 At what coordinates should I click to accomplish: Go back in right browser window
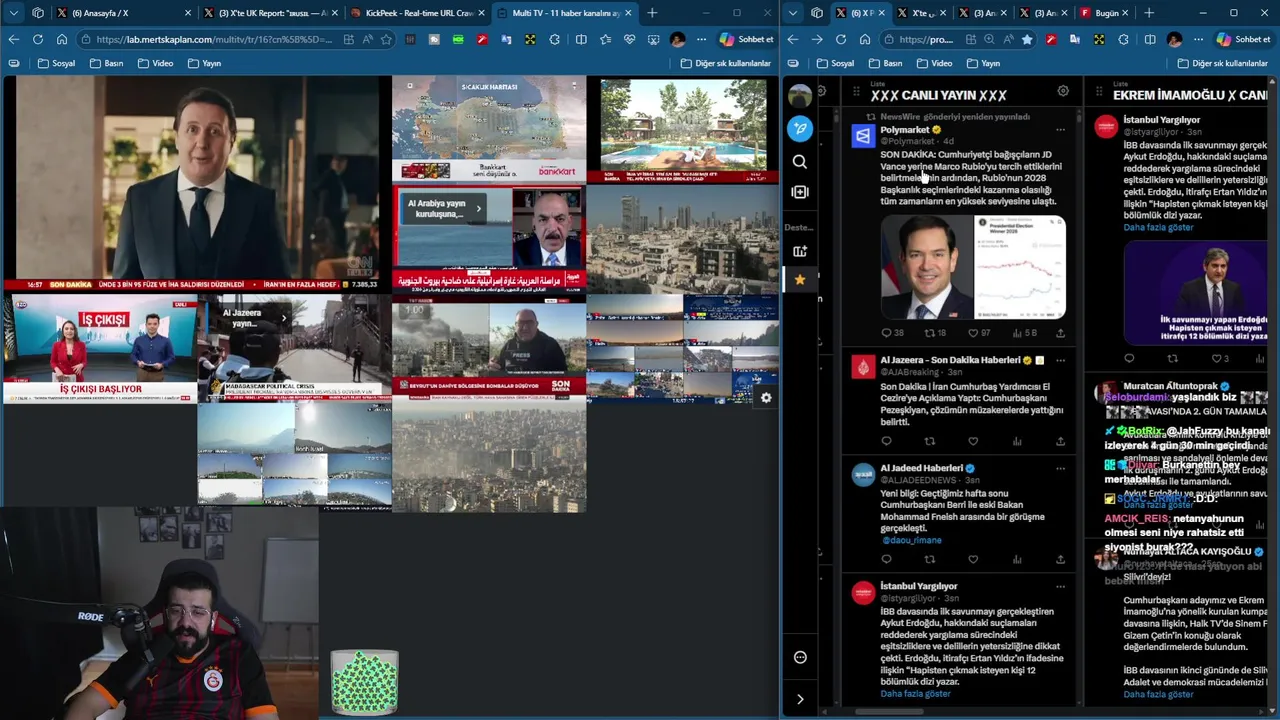pos(793,39)
